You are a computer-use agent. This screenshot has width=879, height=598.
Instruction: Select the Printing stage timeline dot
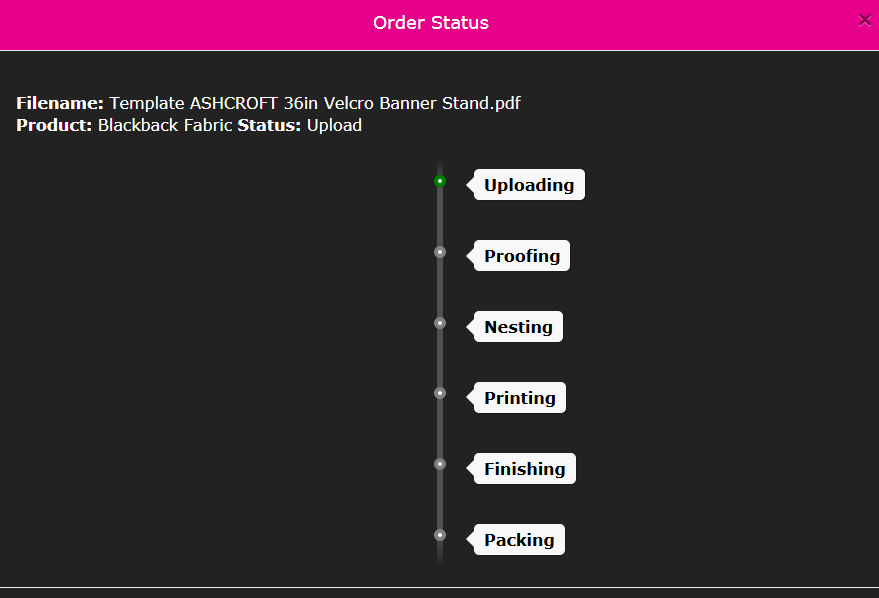440,393
